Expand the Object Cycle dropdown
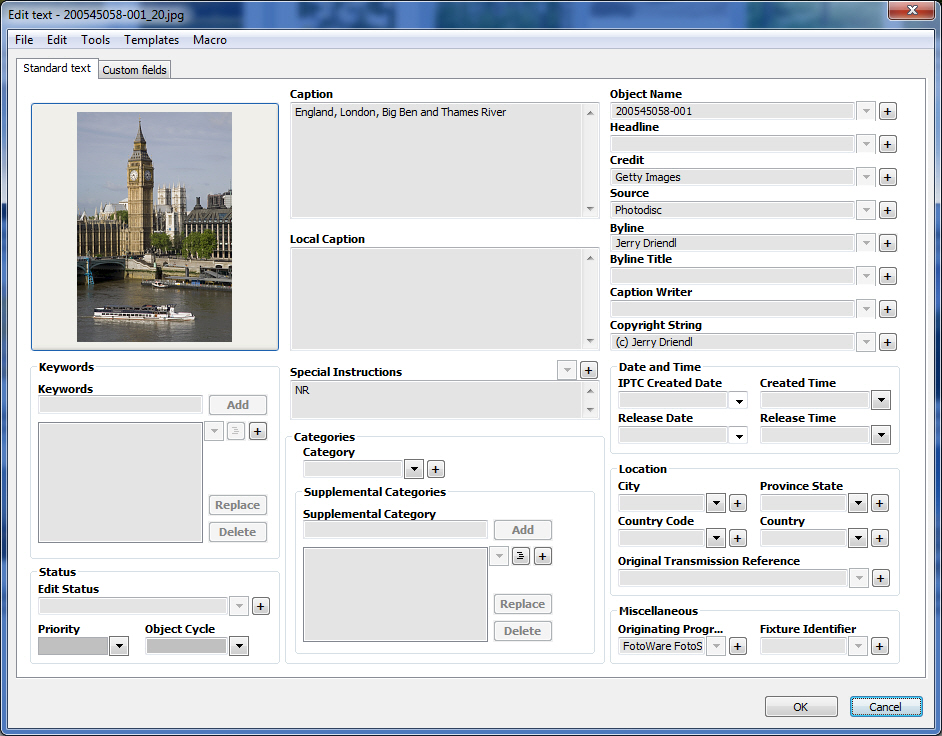 pos(239,646)
